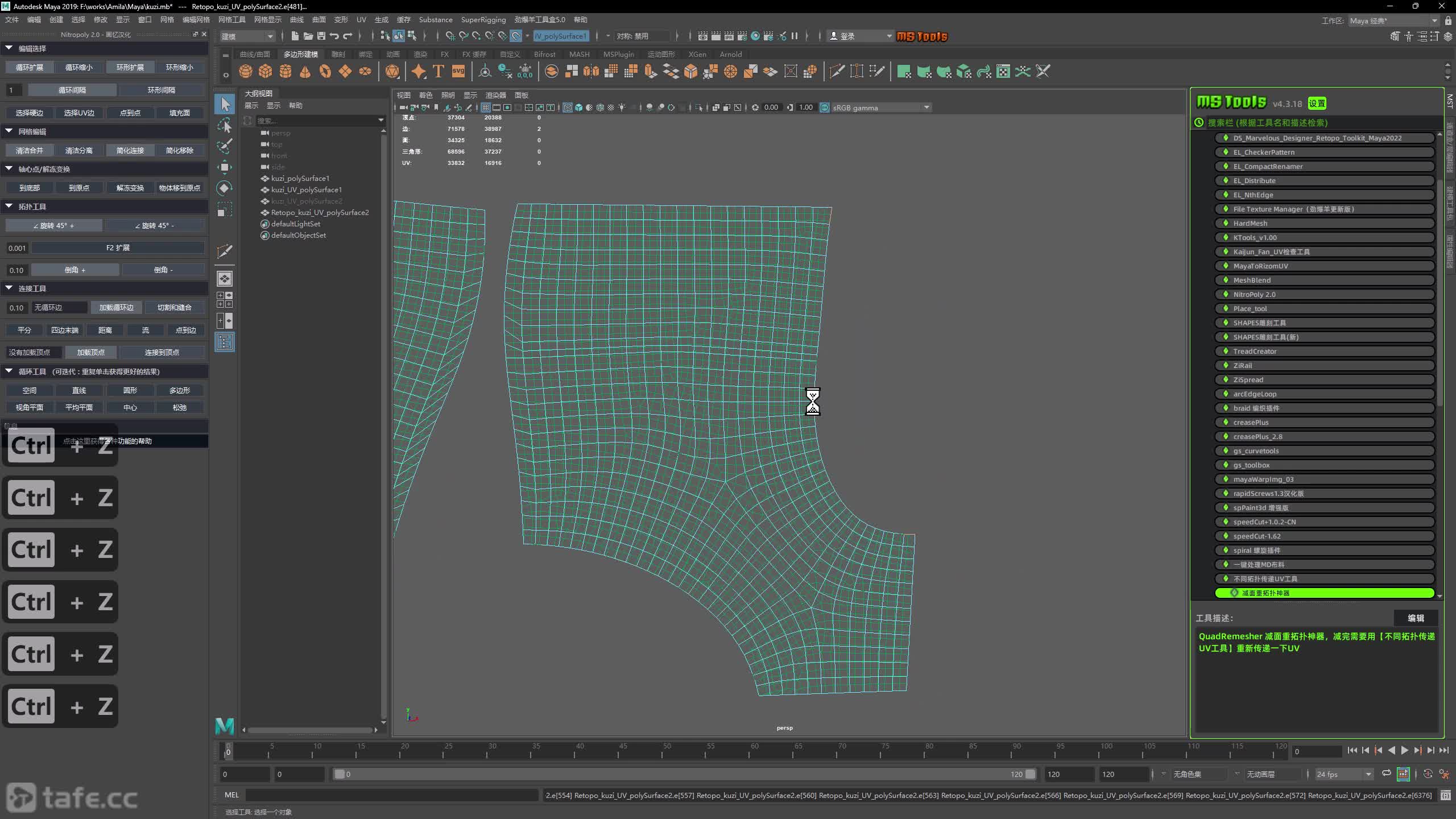Viewport: 1456px width, 819px height.
Task: Open the 24 fps frame rate dropdown
Action: 1344,774
